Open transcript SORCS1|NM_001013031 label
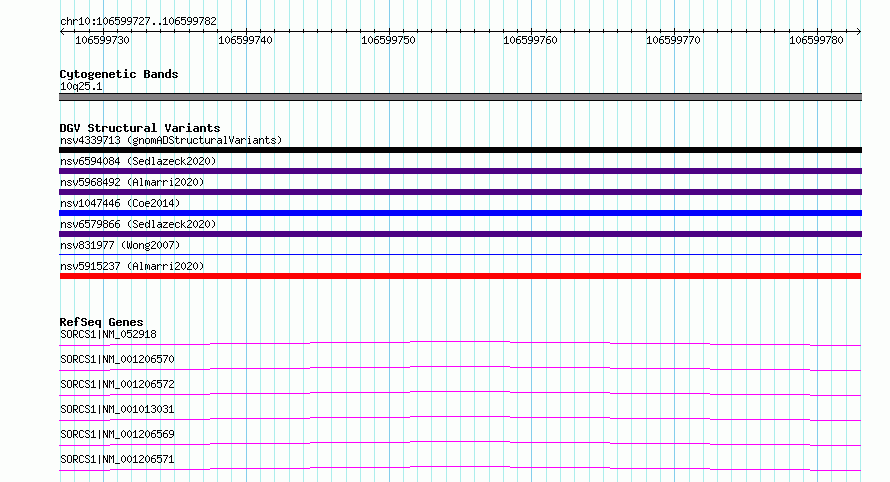The image size is (890, 482). coord(117,409)
